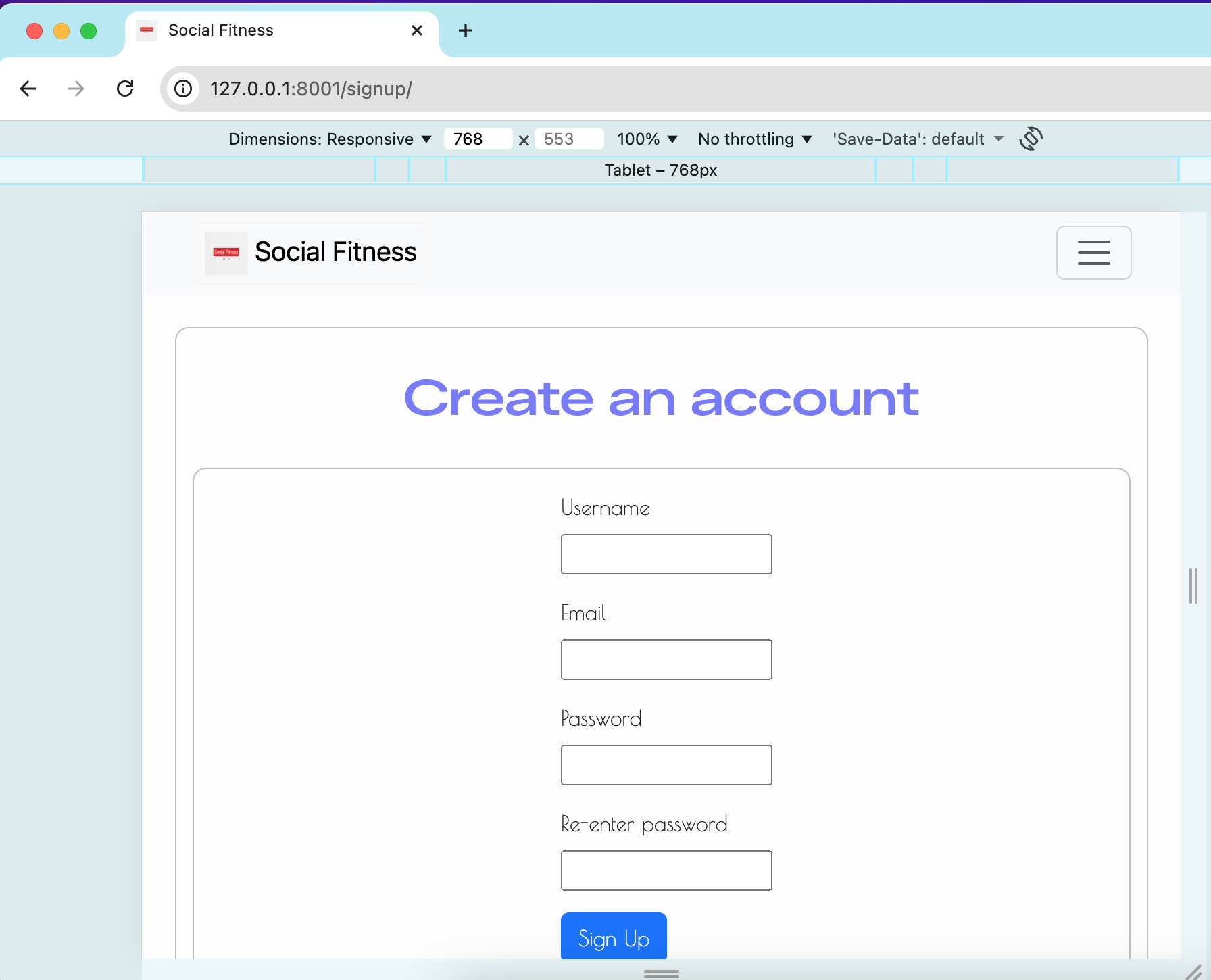Click inside the Email field

666,659
